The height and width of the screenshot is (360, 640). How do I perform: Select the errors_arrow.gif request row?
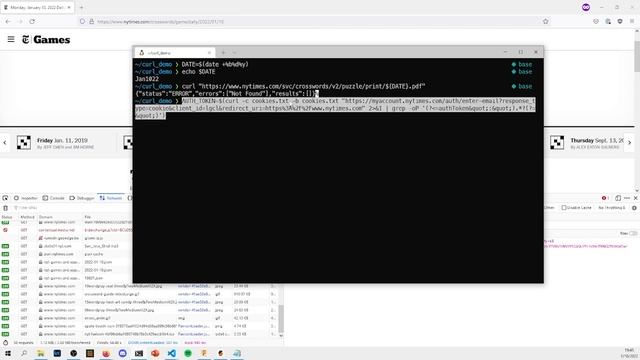[139, 318]
